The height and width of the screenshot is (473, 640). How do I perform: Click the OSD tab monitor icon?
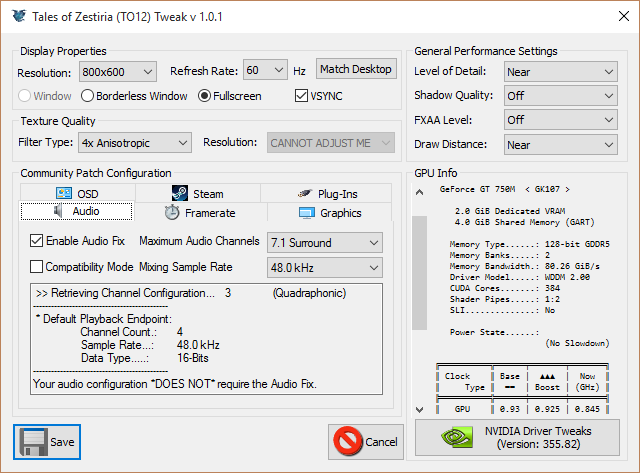(64, 193)
